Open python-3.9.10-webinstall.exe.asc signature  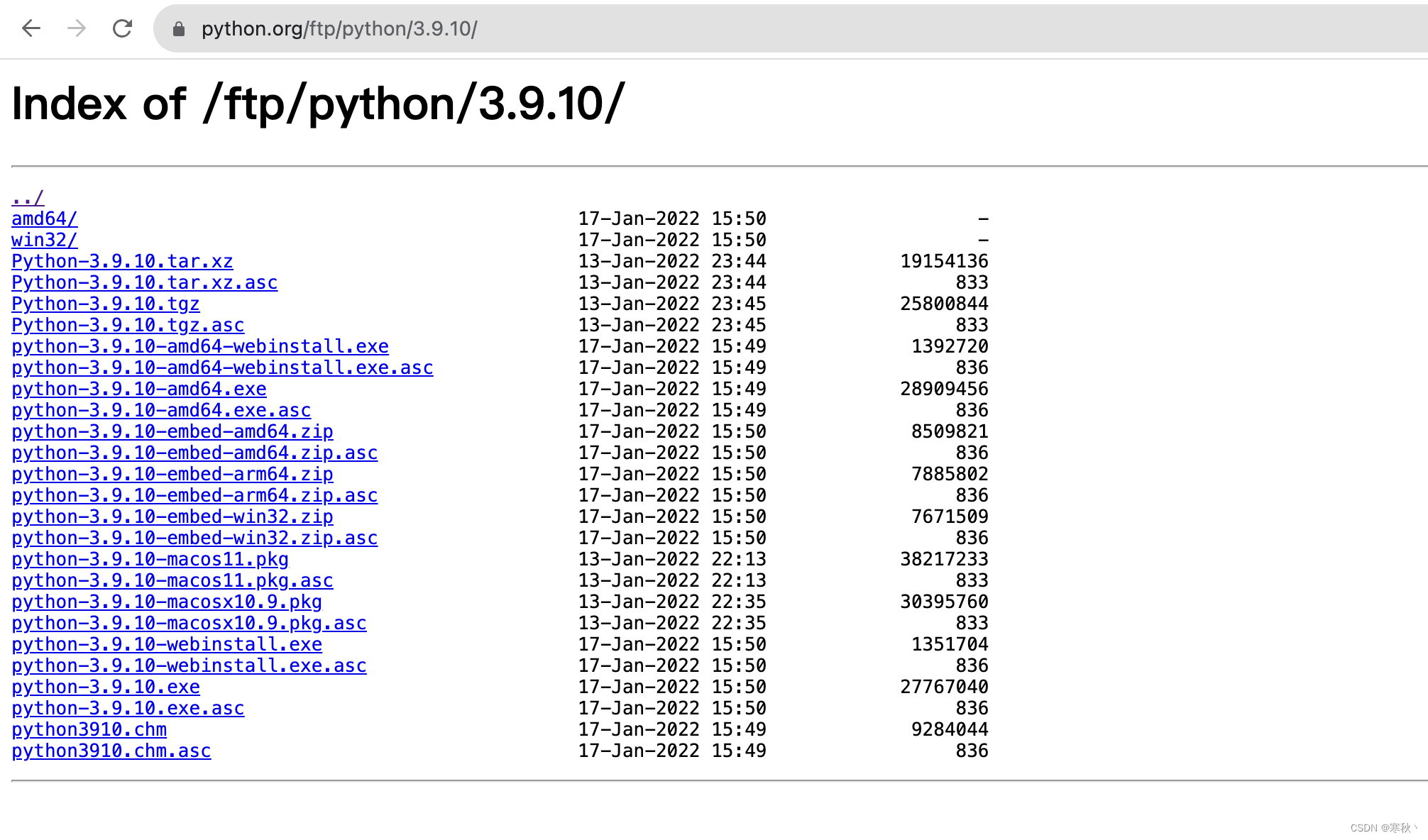[x=189, y=665]
